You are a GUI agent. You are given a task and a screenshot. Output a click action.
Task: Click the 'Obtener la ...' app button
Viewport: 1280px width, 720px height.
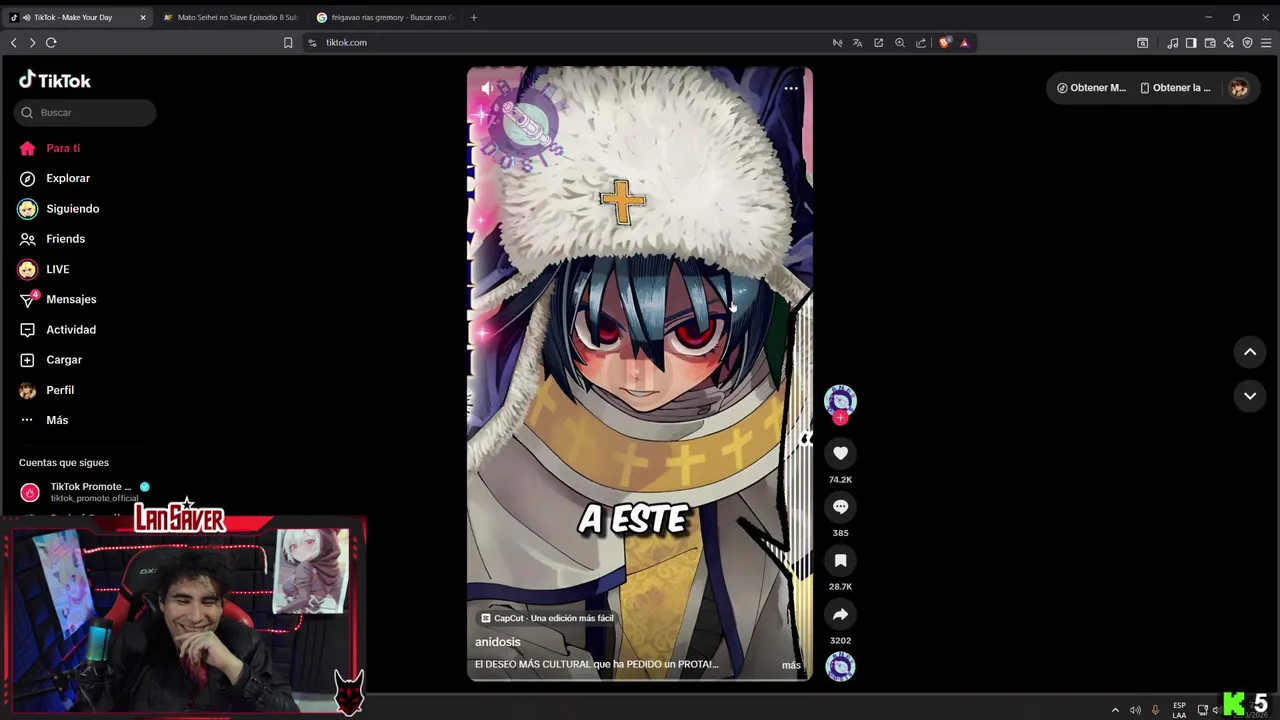(1175, 88)
